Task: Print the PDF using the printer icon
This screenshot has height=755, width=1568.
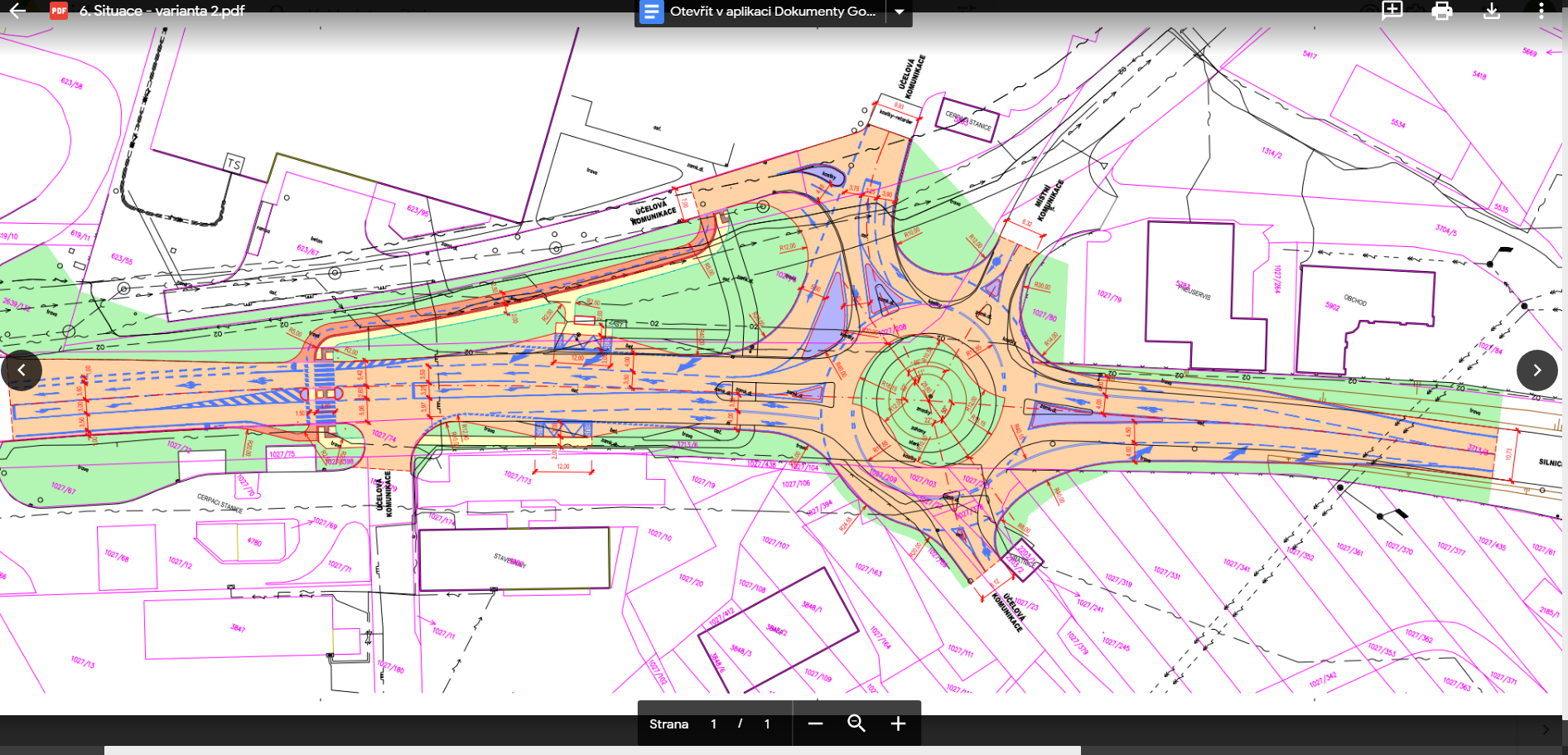Action: click(x=1442, y=11)
